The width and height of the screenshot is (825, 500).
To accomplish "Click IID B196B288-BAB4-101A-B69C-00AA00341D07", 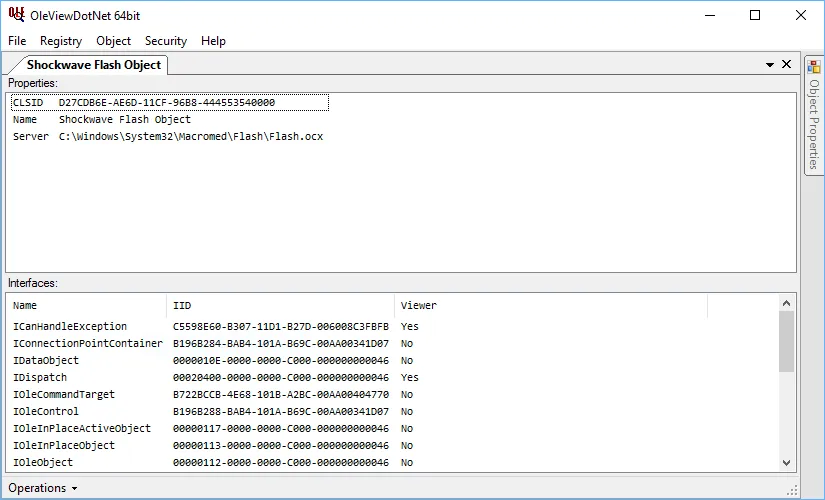I will pyautogui.click(x=281, y=411).
